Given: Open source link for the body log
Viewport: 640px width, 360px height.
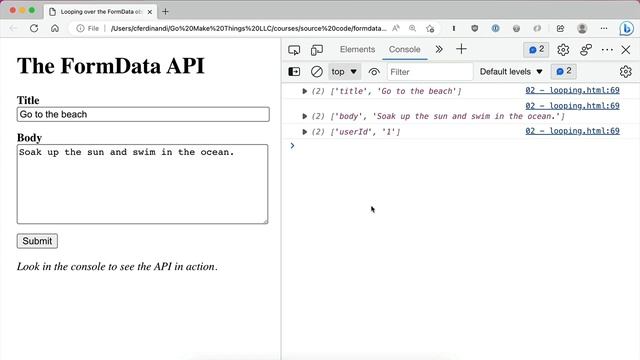Looking at the screenshot, I should coord(572,106).
